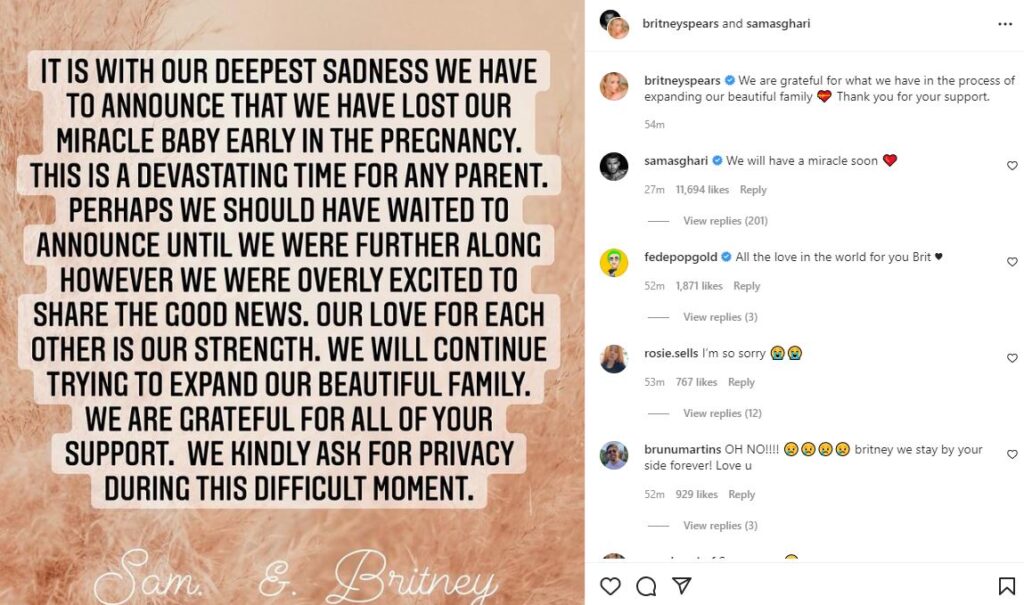Show replies (3) under brunumartins comment
The width and height of the screenshot is (1024, 605).
pyautogui.click(x=719, y=526)
